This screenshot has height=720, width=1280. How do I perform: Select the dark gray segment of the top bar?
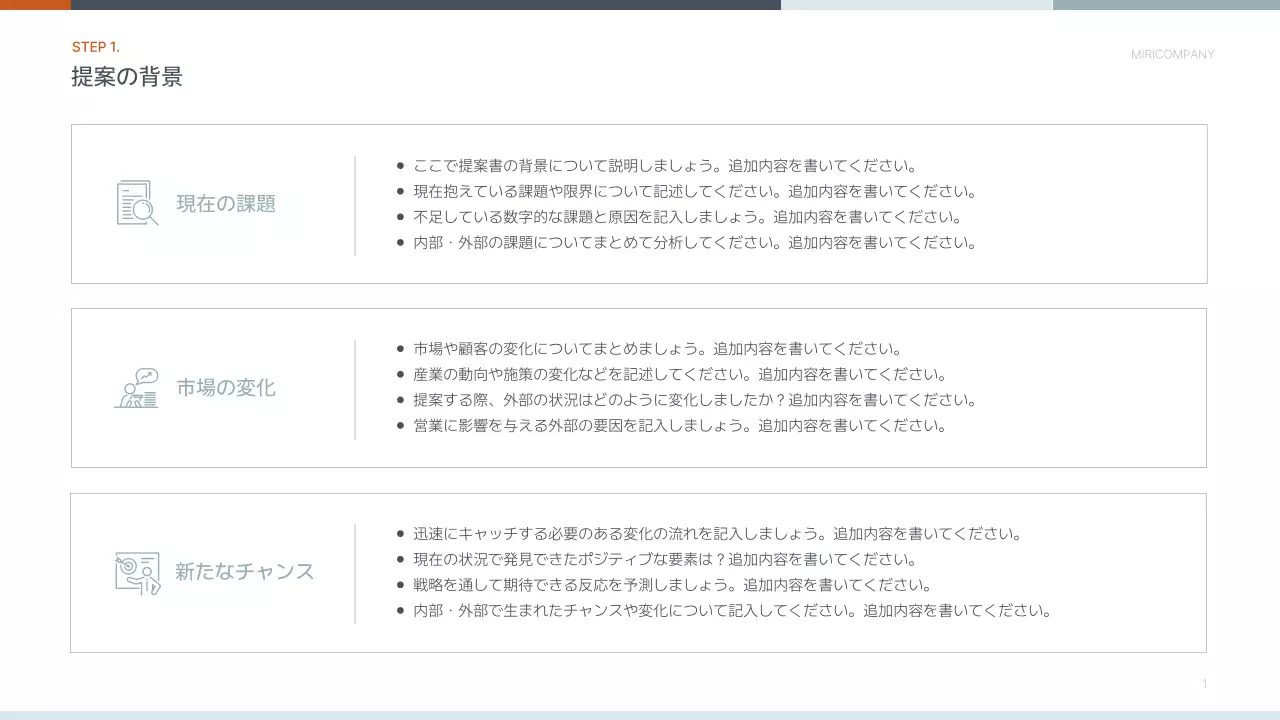click(x=420, y=5)
